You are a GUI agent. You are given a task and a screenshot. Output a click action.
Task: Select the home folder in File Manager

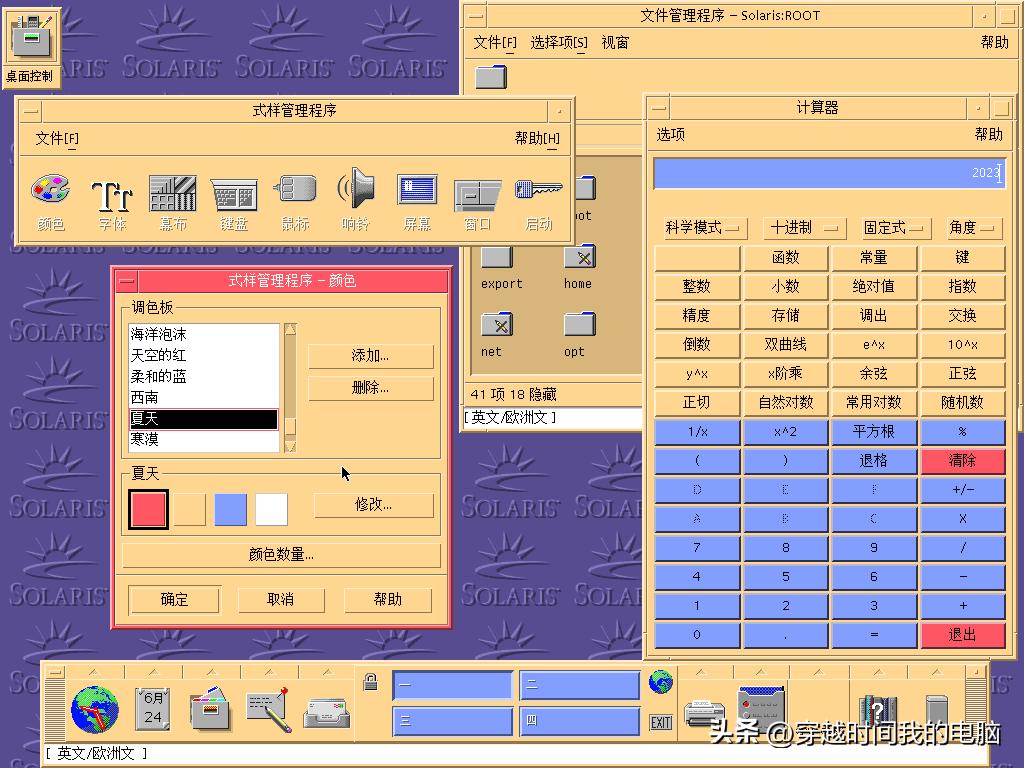coord(580,257)
